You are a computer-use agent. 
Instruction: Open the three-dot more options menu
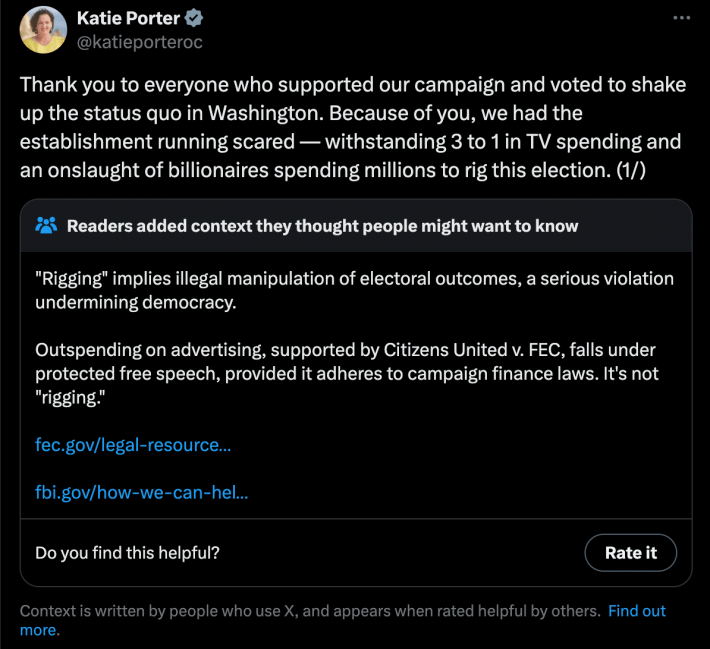[681, 18]
